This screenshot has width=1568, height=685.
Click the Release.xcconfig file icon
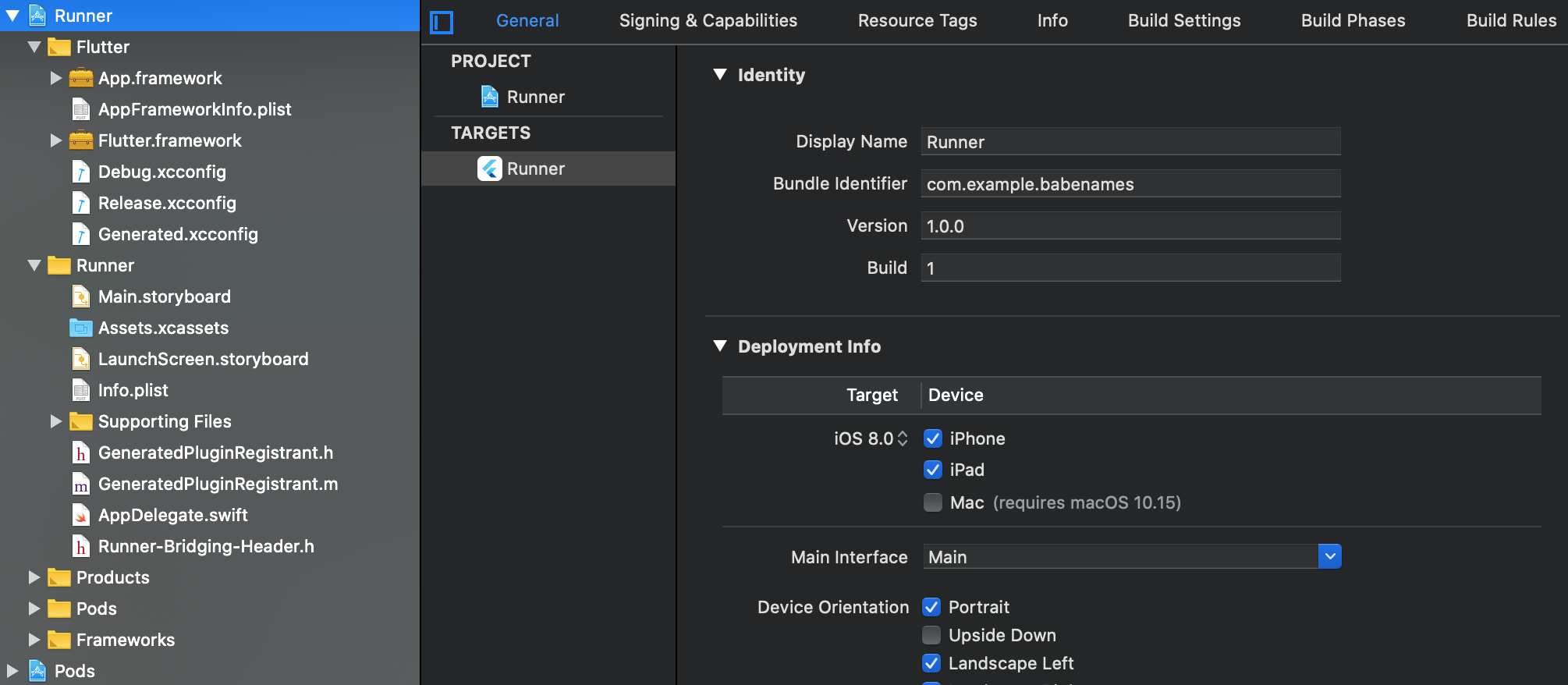pos(81,203)
